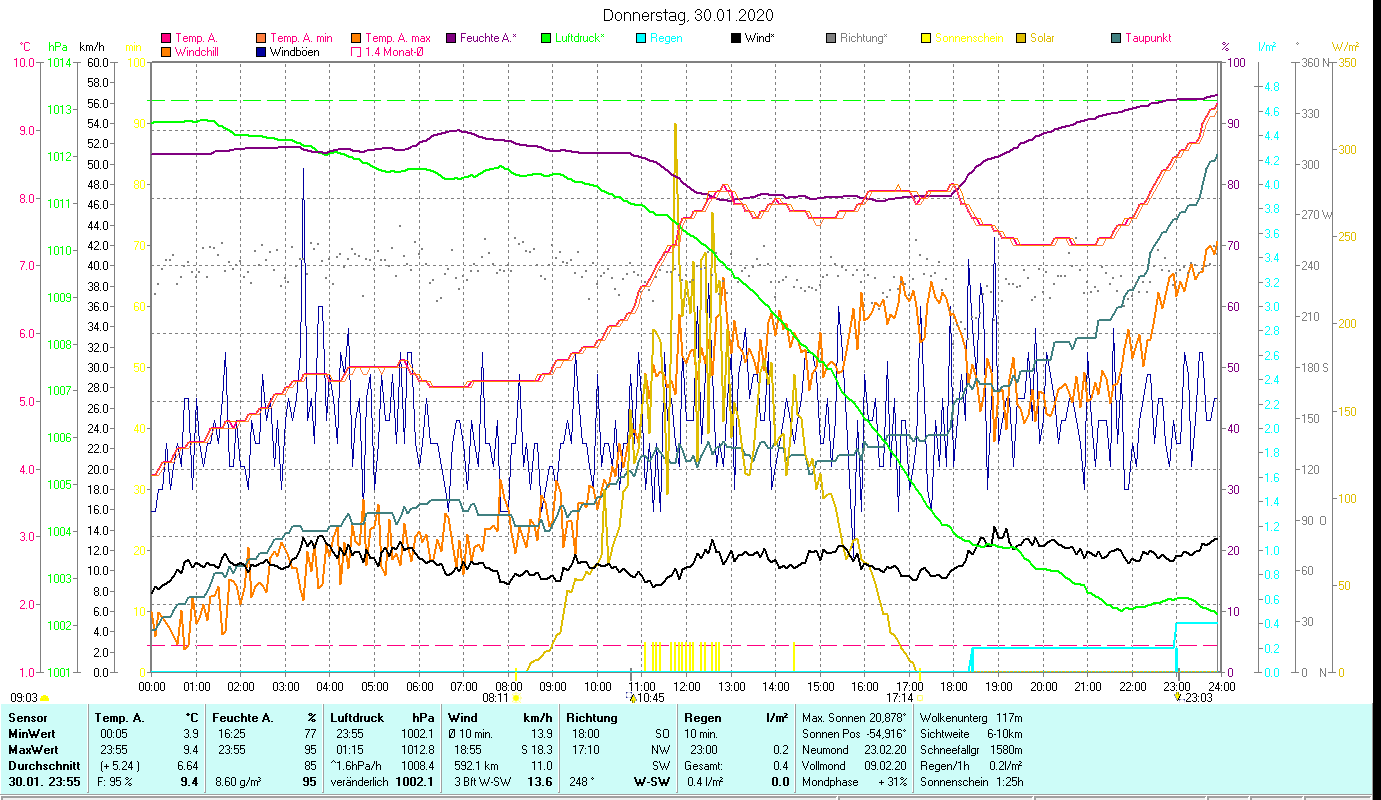Click the 'Sonnen Pos -54,916°' entry
The height and width of the screenshot is (800, 1381).
pyautogui.click(x=854, y=734)
